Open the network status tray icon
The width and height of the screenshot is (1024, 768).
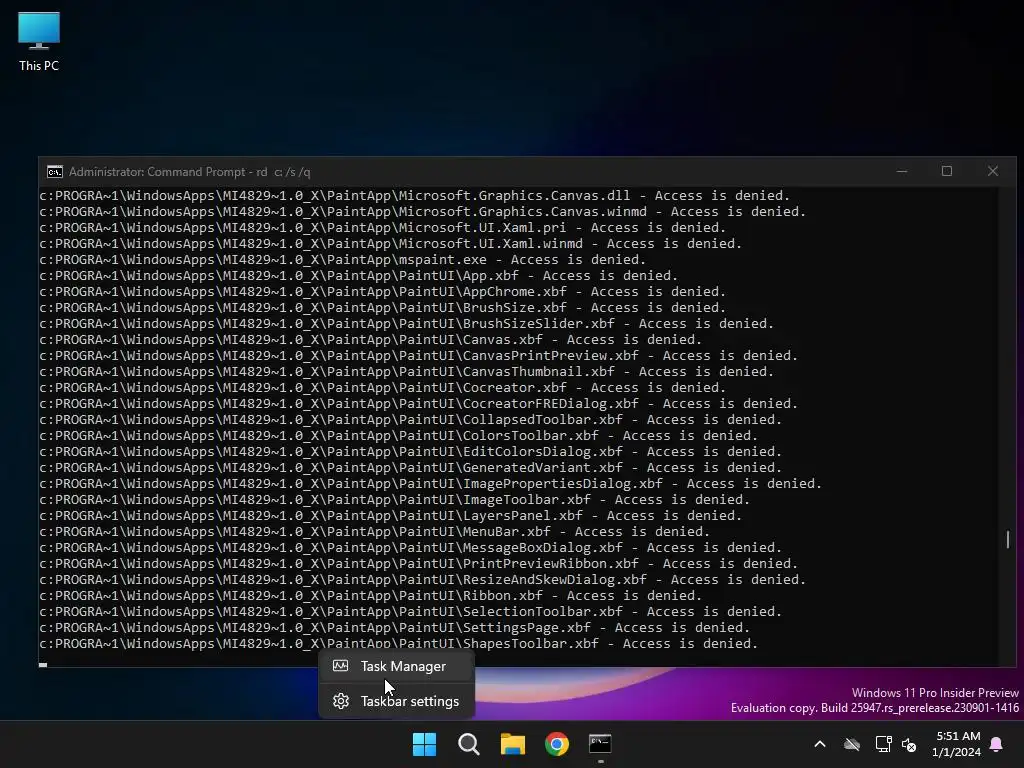click(x=883, y=744)
